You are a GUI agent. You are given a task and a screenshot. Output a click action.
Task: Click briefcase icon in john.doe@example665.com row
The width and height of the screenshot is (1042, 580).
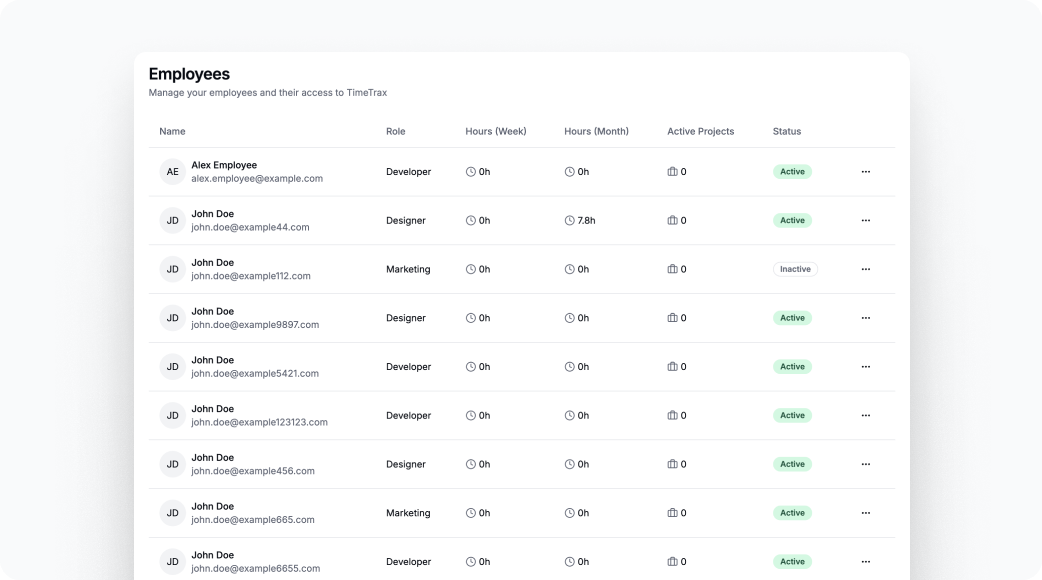click(673, 513)
